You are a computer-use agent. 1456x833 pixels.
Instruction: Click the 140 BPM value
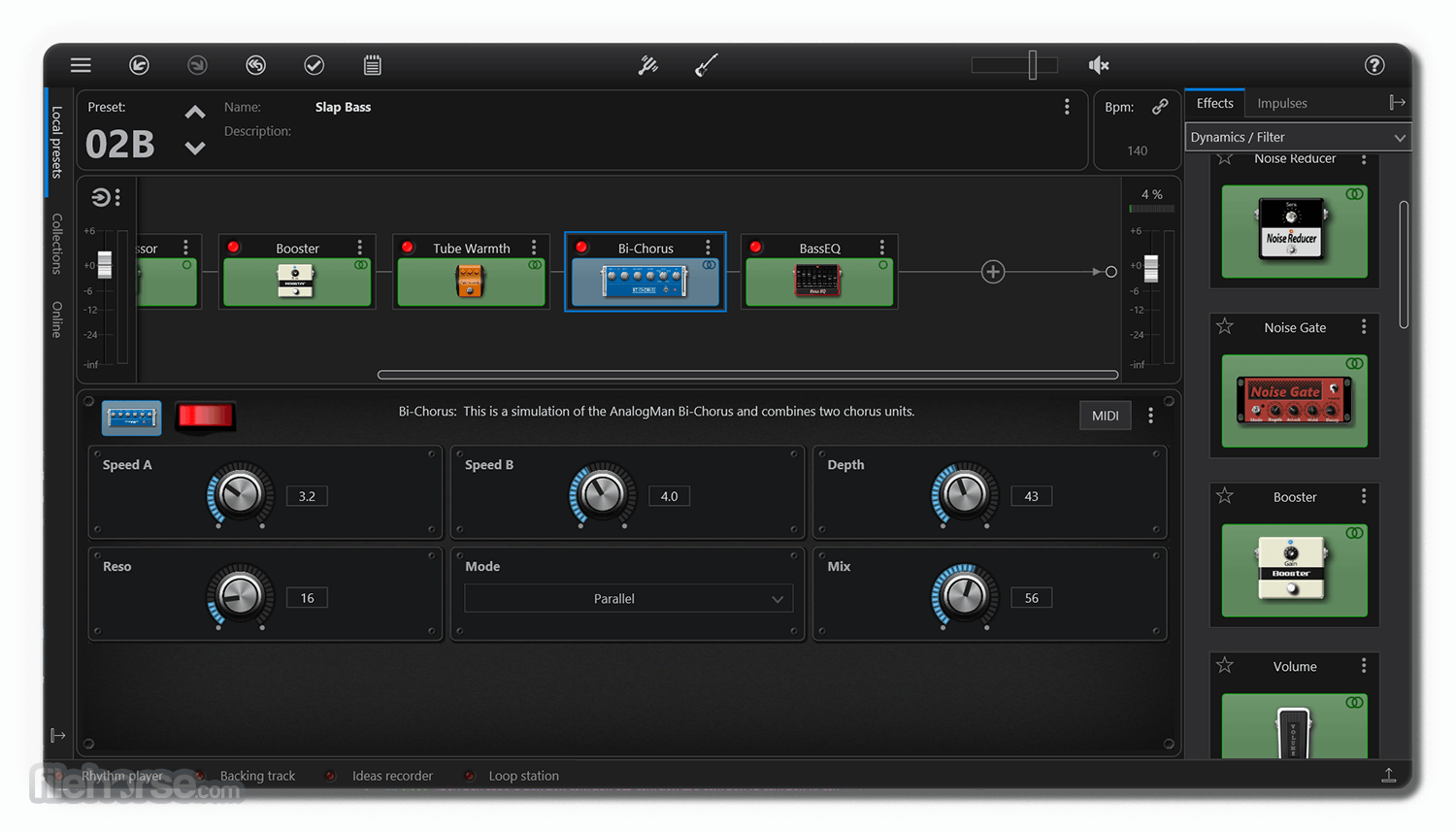coord(1138,150)
